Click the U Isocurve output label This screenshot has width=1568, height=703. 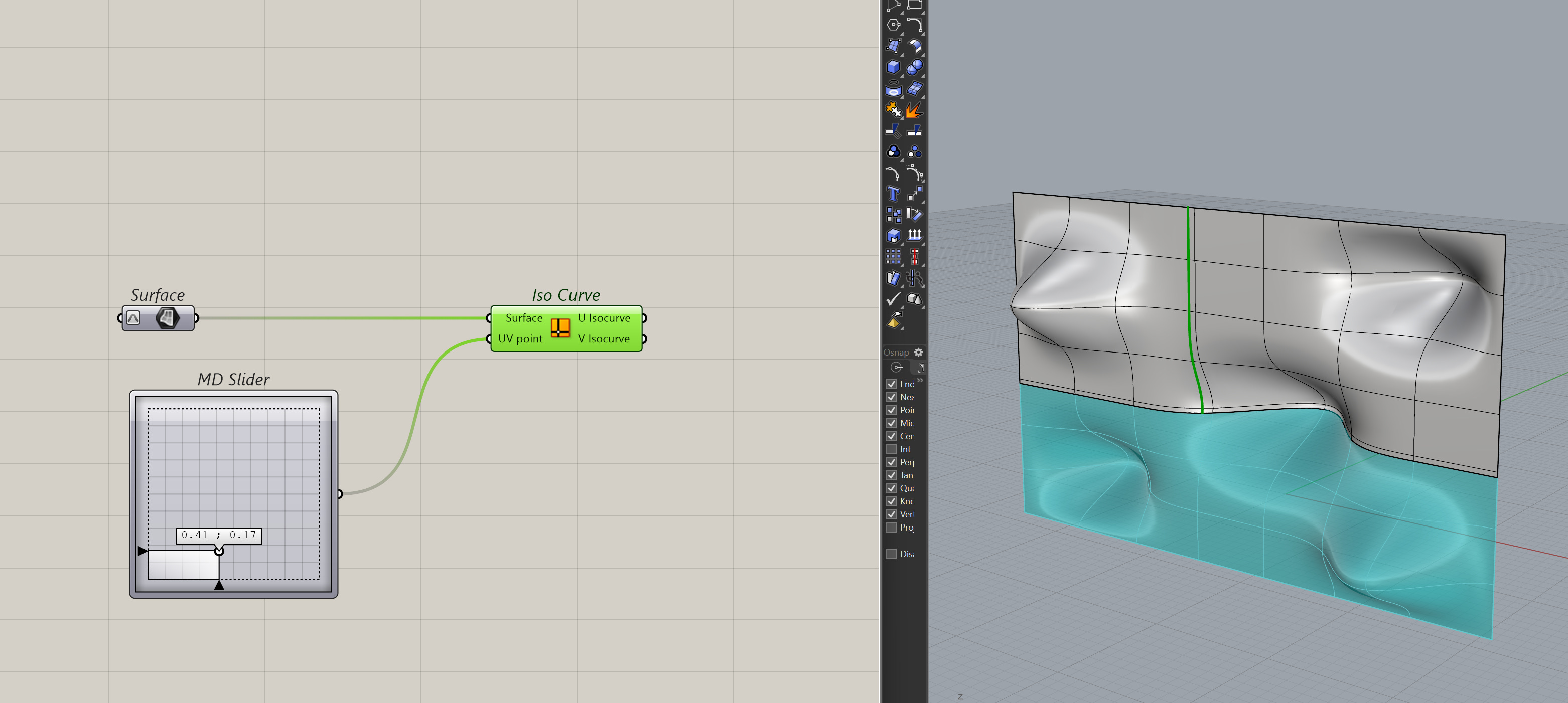click(604, 318)
